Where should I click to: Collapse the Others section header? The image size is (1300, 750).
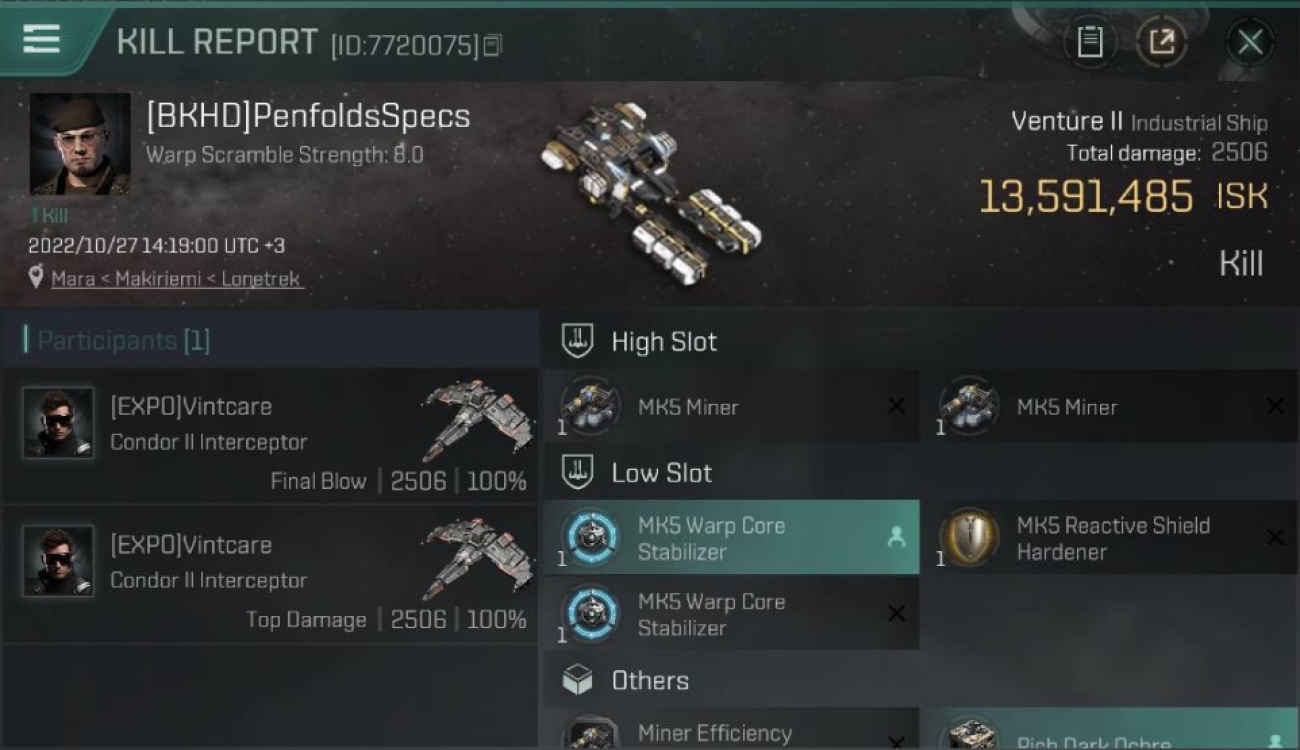pyautogui.click(x=920, y=680)
